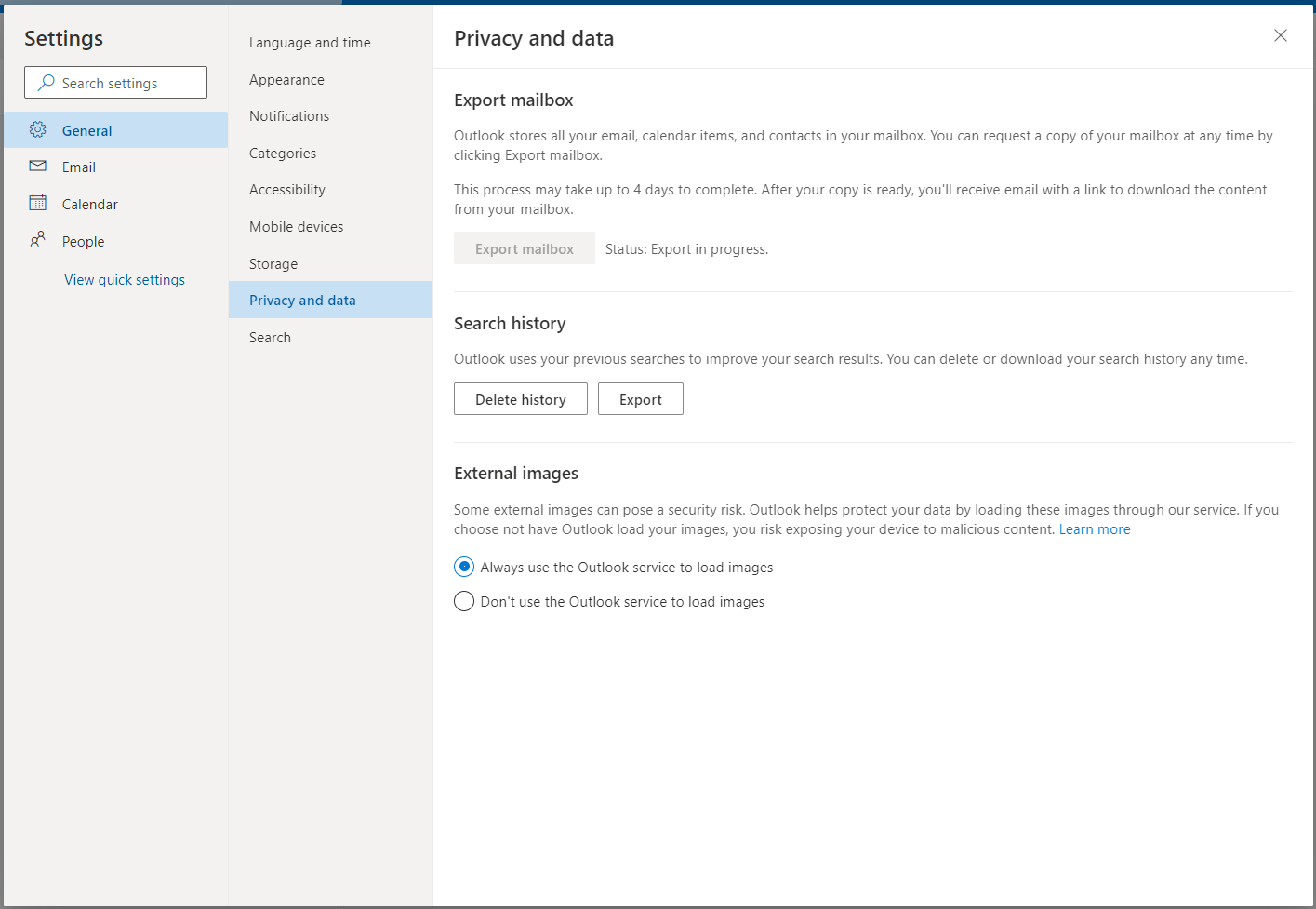The height and width of the screenshot is (909, 1316).
Task: Select Always use Outlook service radio
Action: (x=464, y=567)
